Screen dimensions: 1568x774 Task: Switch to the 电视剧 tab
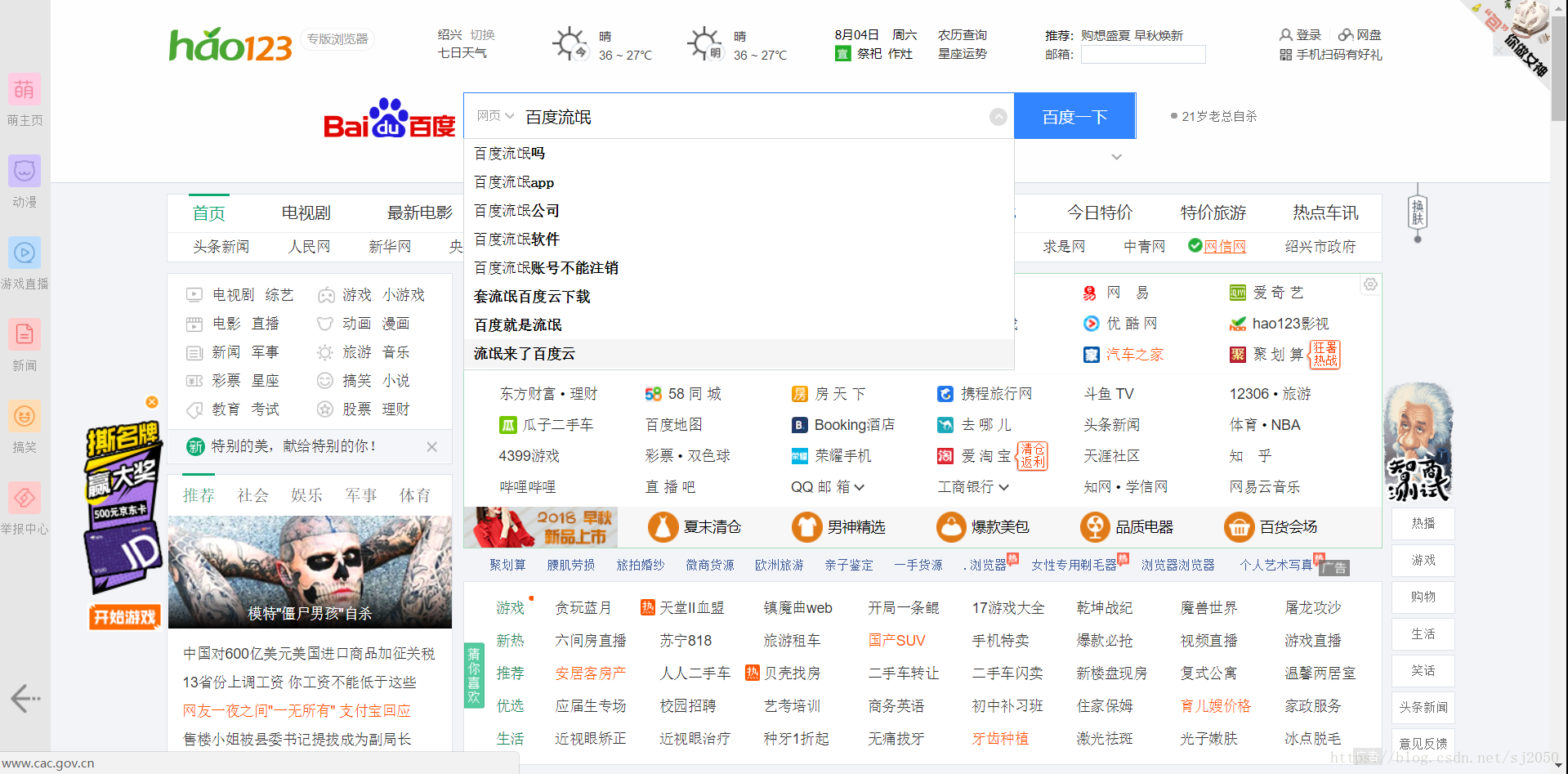pyautogui.click(x=306, y=213)
